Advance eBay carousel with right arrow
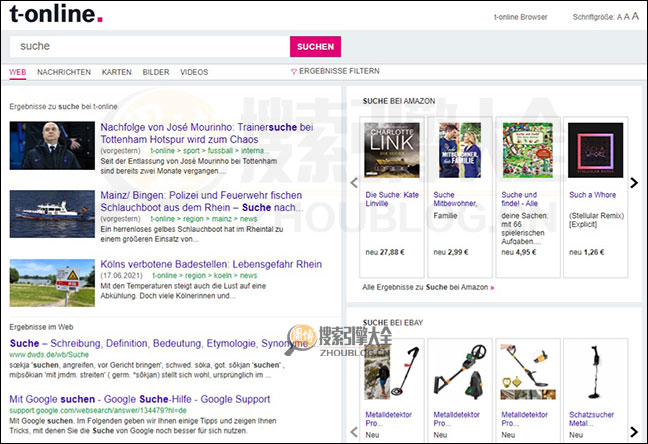648x444 pixels. pyautogui.click(x=634, y=432)
